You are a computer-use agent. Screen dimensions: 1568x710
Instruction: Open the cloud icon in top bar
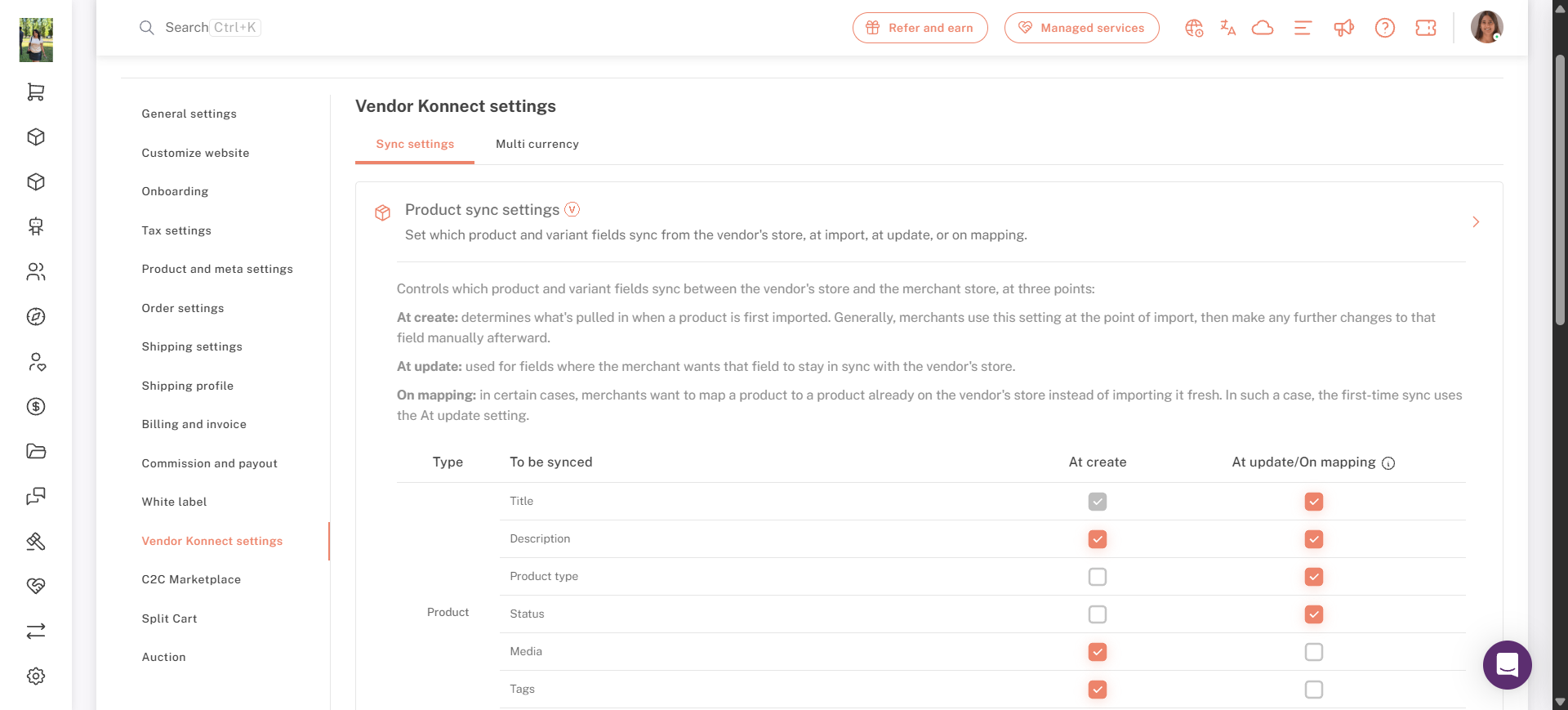pyautogui.click(x=1263, y=28)
